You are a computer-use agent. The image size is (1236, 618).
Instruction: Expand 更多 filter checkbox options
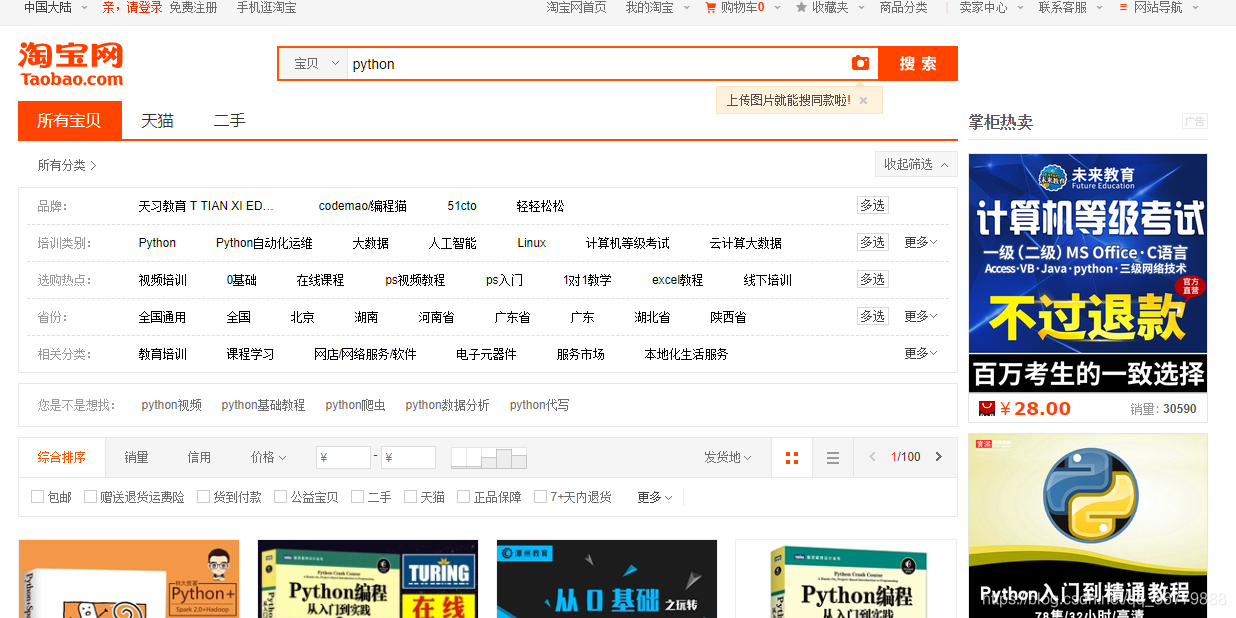(655, 497)
